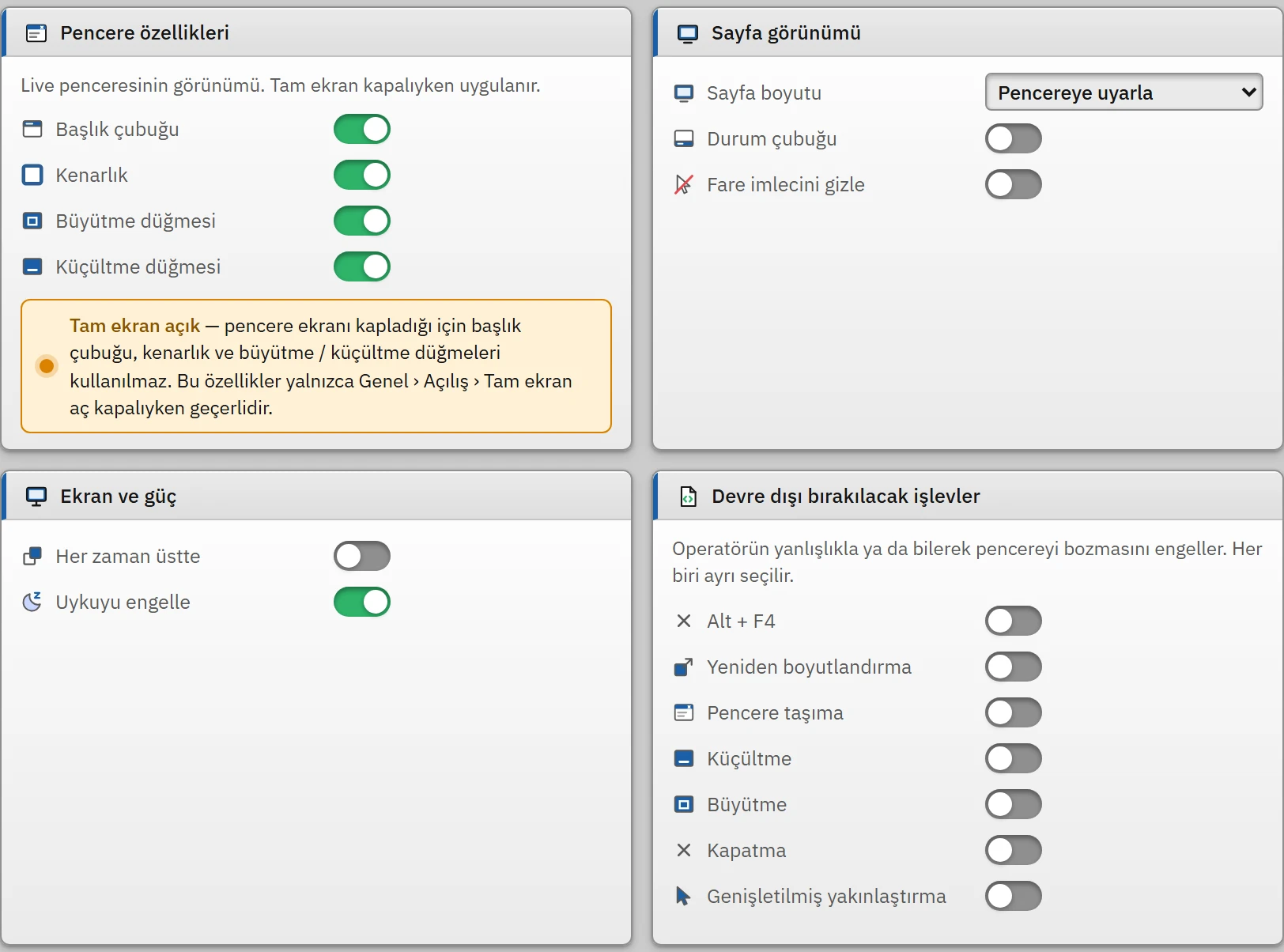Open the Sayfa boyutu dropdown
Screen dimensions: 1284x952
click(x=1123, y=93)
